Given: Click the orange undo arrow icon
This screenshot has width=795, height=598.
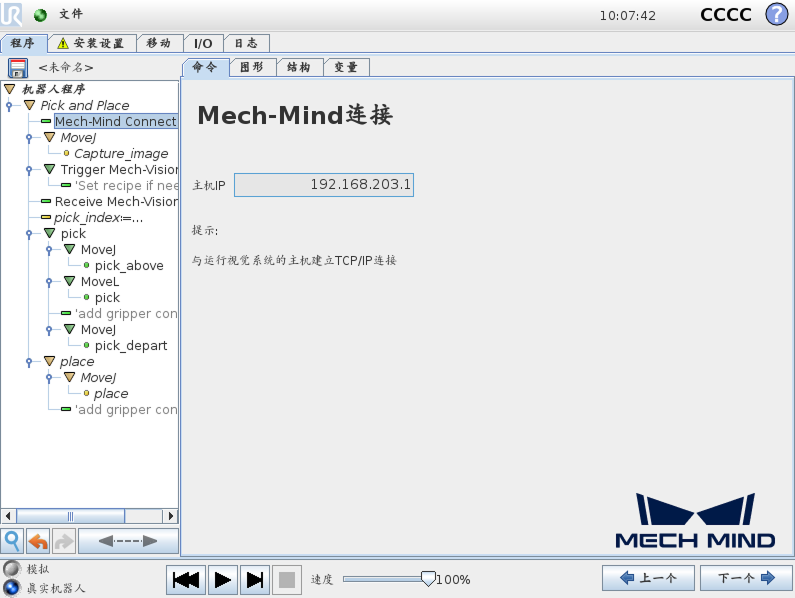Looking at the screenshot, I should tap(38, 541).
